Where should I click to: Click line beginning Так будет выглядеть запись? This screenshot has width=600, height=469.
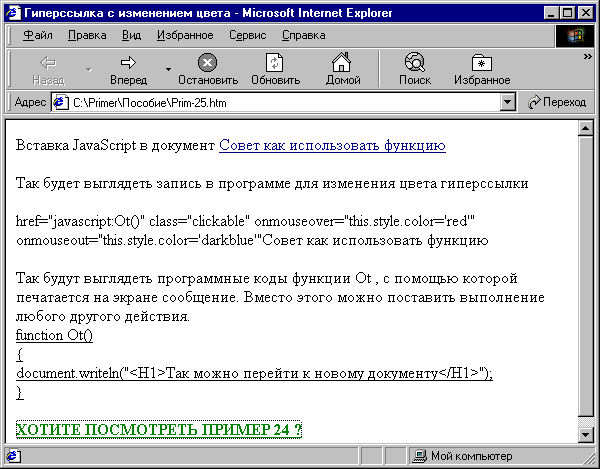(x=272, y=184)
